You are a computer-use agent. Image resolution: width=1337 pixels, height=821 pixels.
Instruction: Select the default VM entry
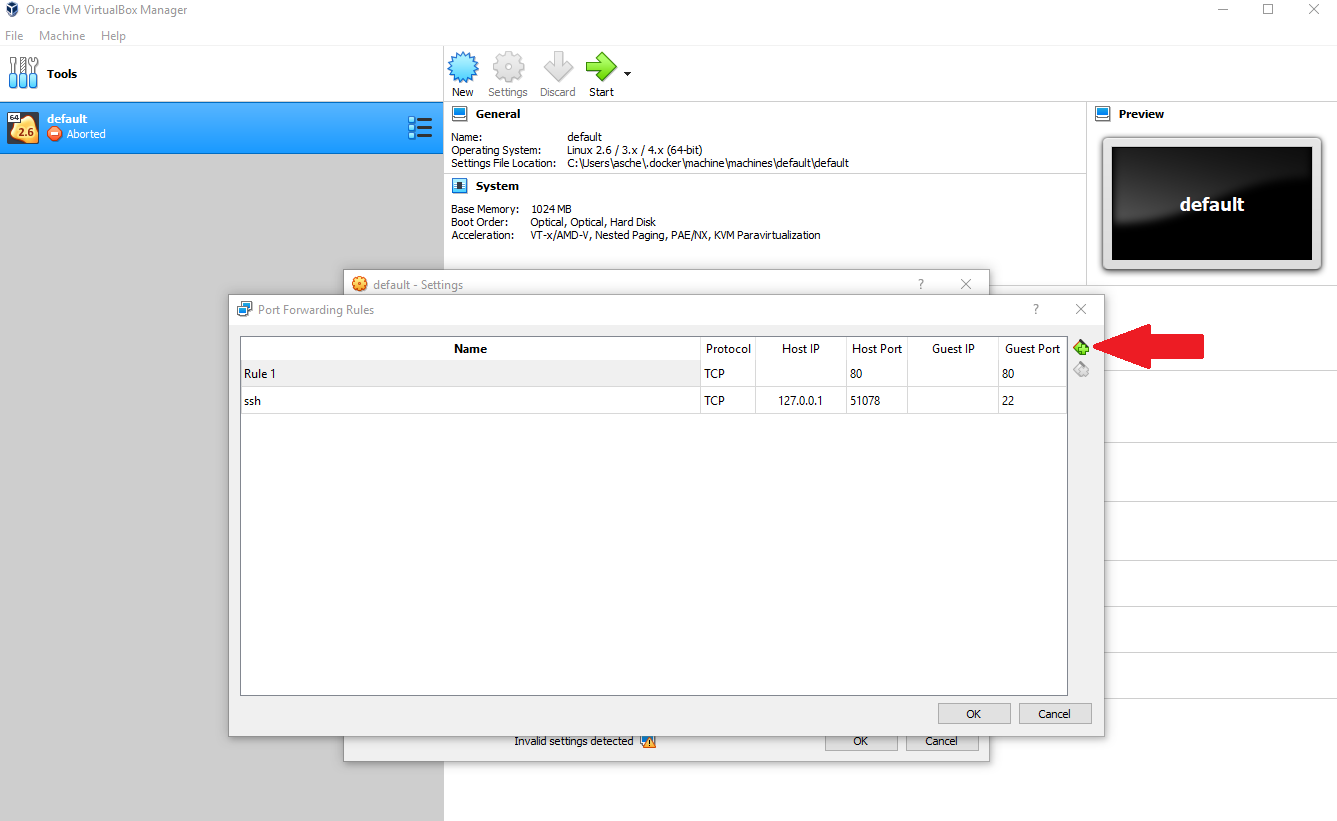coord(221,128)
